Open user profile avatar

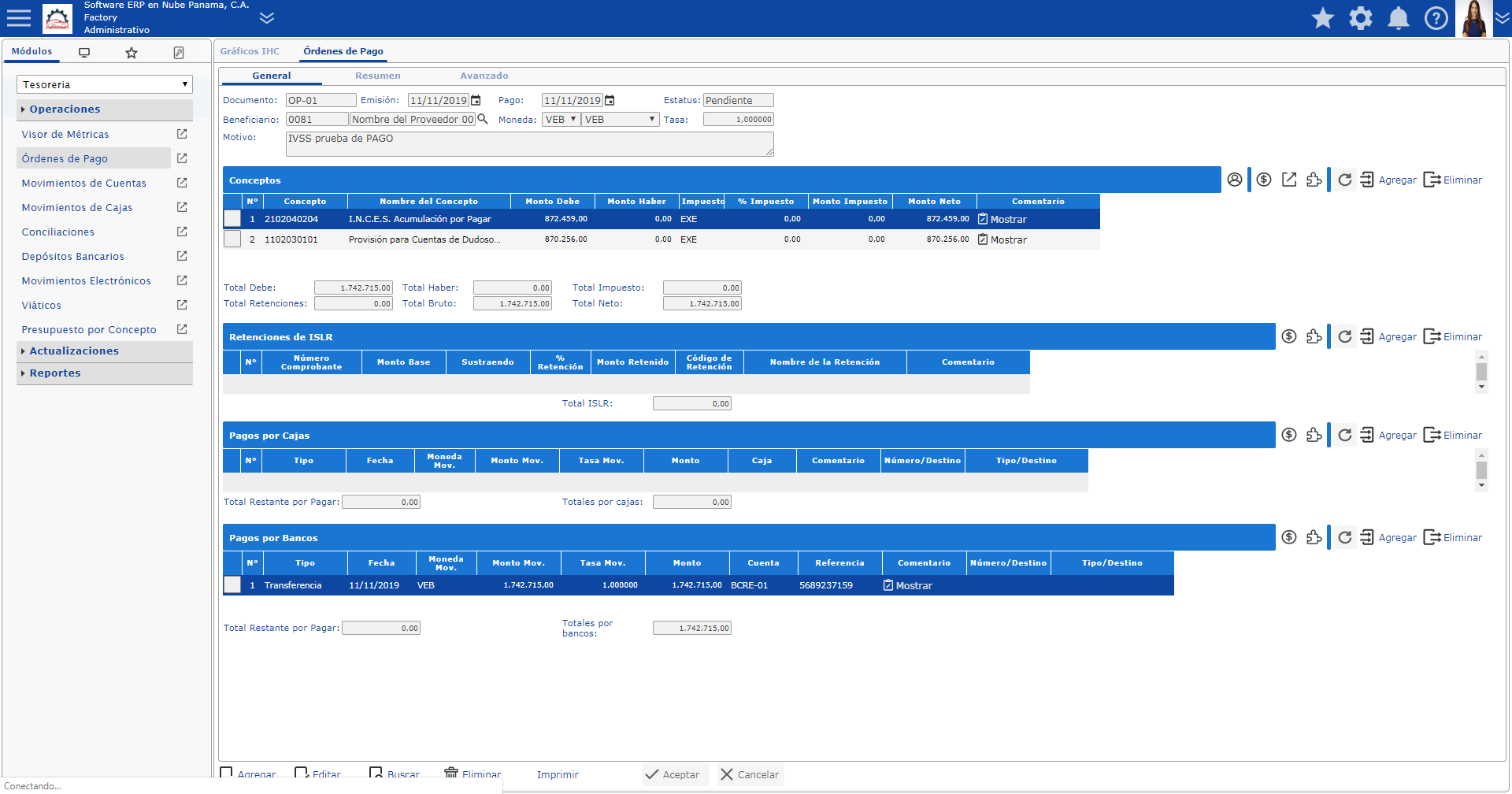(x=1473, y=18)
